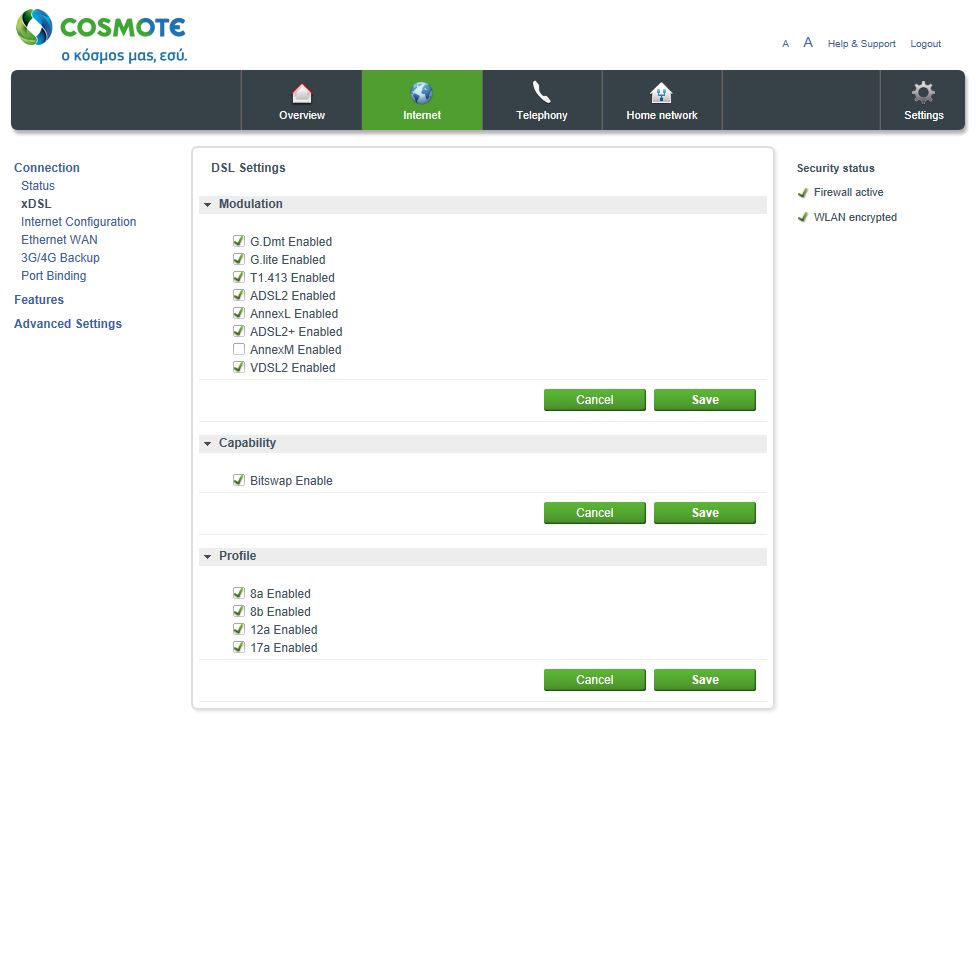Enable AnnexM Enabled checkbox
This screenshot has width=979, height=968.
tap(239, 349)
